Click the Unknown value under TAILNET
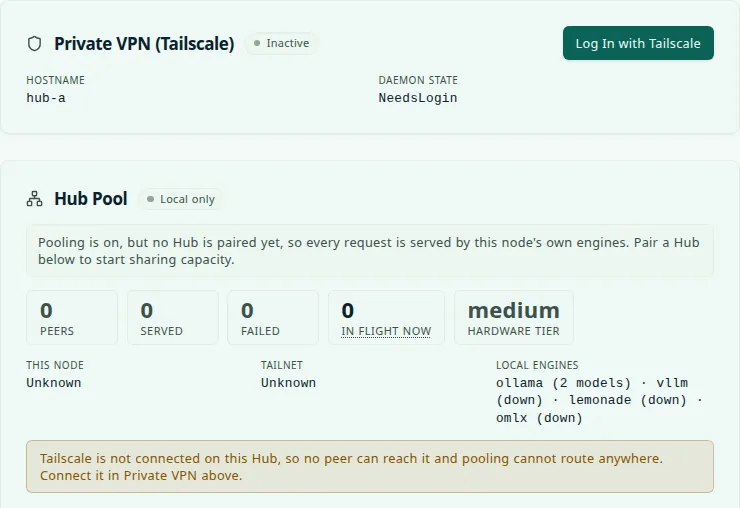The width and height of the screenshot is (740, 508). [x=288, y=382]
